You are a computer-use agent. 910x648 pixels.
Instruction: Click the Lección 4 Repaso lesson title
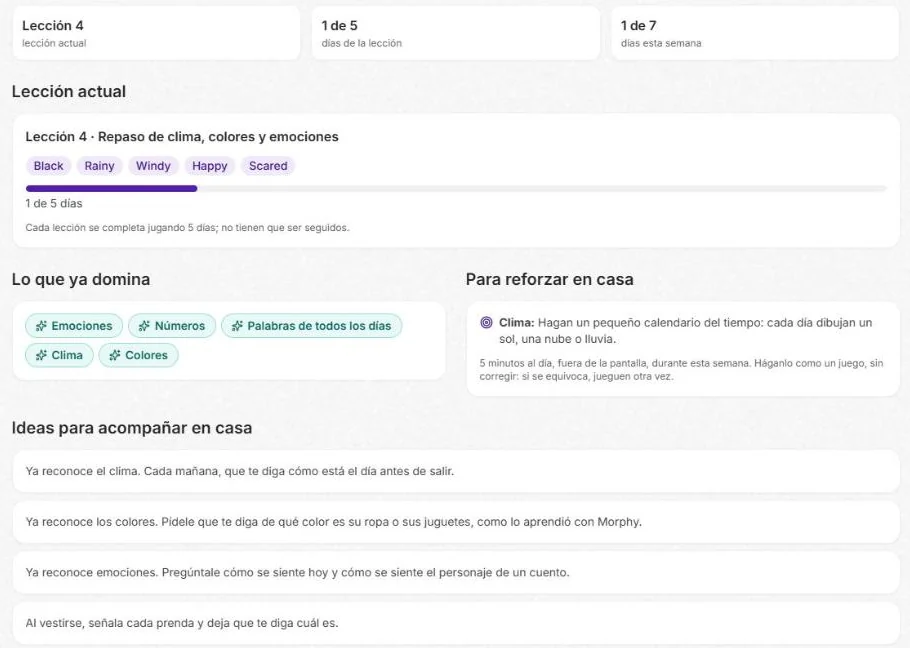point(182,137)
